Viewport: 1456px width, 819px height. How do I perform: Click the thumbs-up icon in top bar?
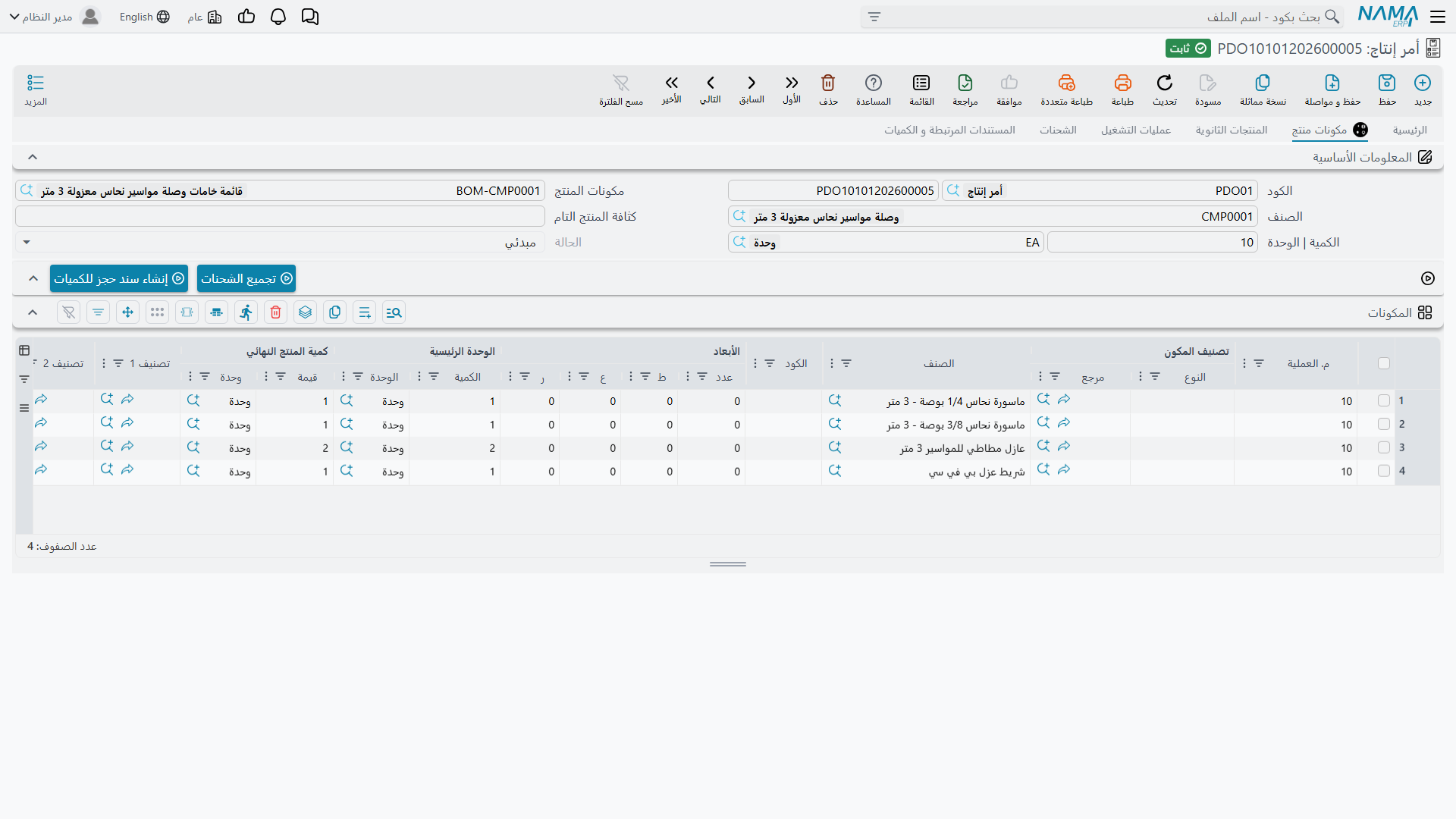246,17
